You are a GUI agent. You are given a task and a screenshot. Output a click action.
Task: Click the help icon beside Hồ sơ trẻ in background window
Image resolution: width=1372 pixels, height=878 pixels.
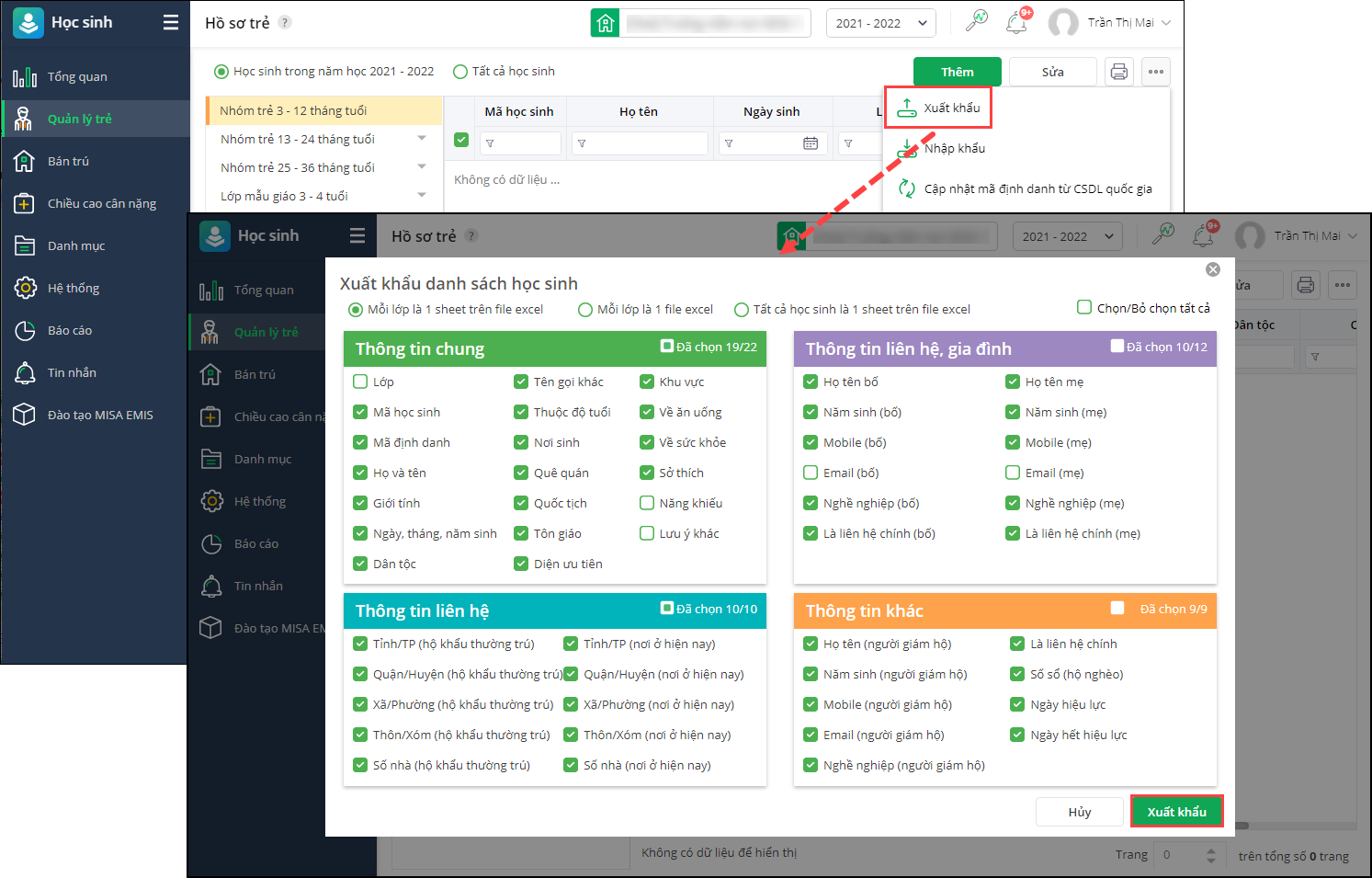(285, 22)
